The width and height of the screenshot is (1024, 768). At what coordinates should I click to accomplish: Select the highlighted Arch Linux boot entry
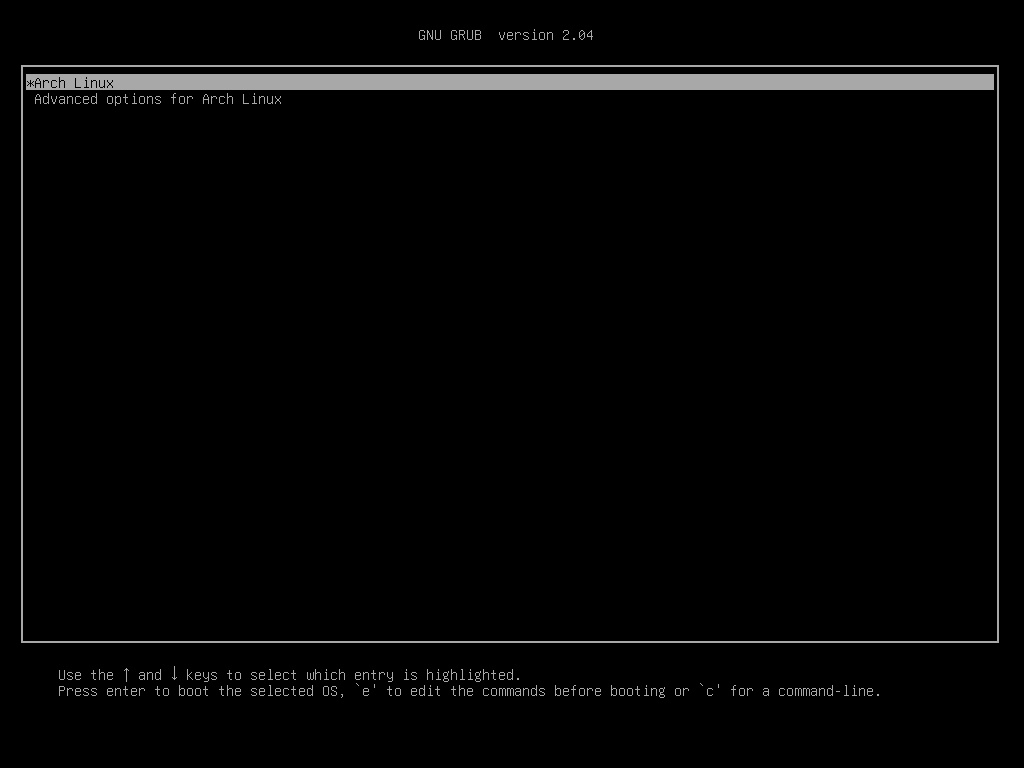tap(510, 82)
